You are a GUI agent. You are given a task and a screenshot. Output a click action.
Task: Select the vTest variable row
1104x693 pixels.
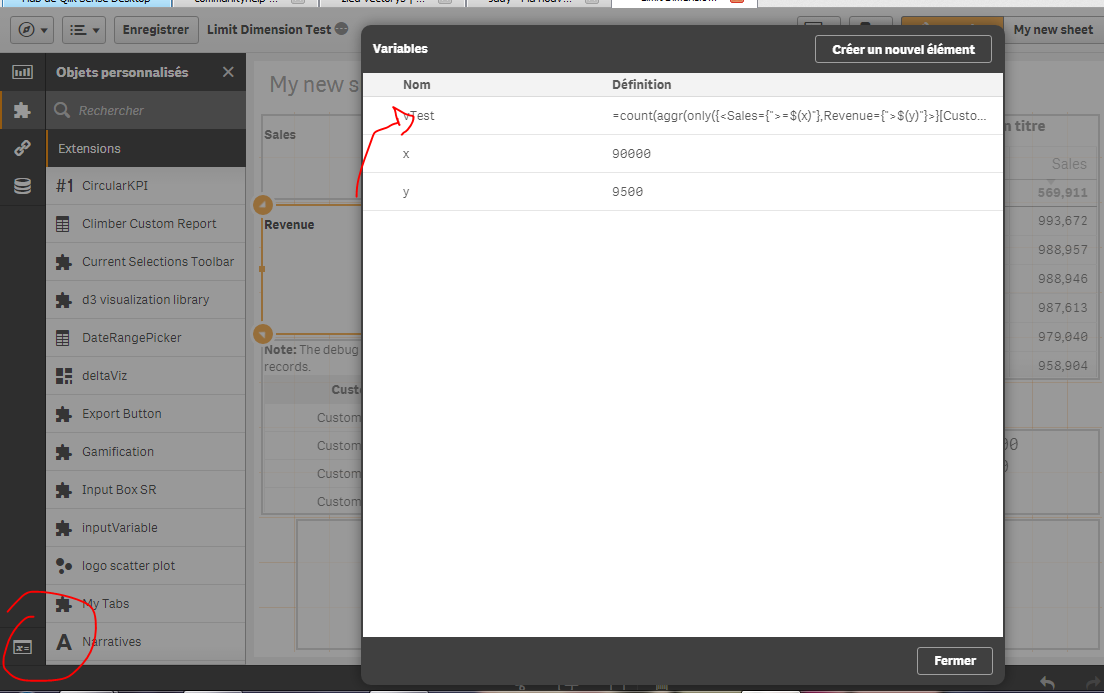tap(683, 116)
